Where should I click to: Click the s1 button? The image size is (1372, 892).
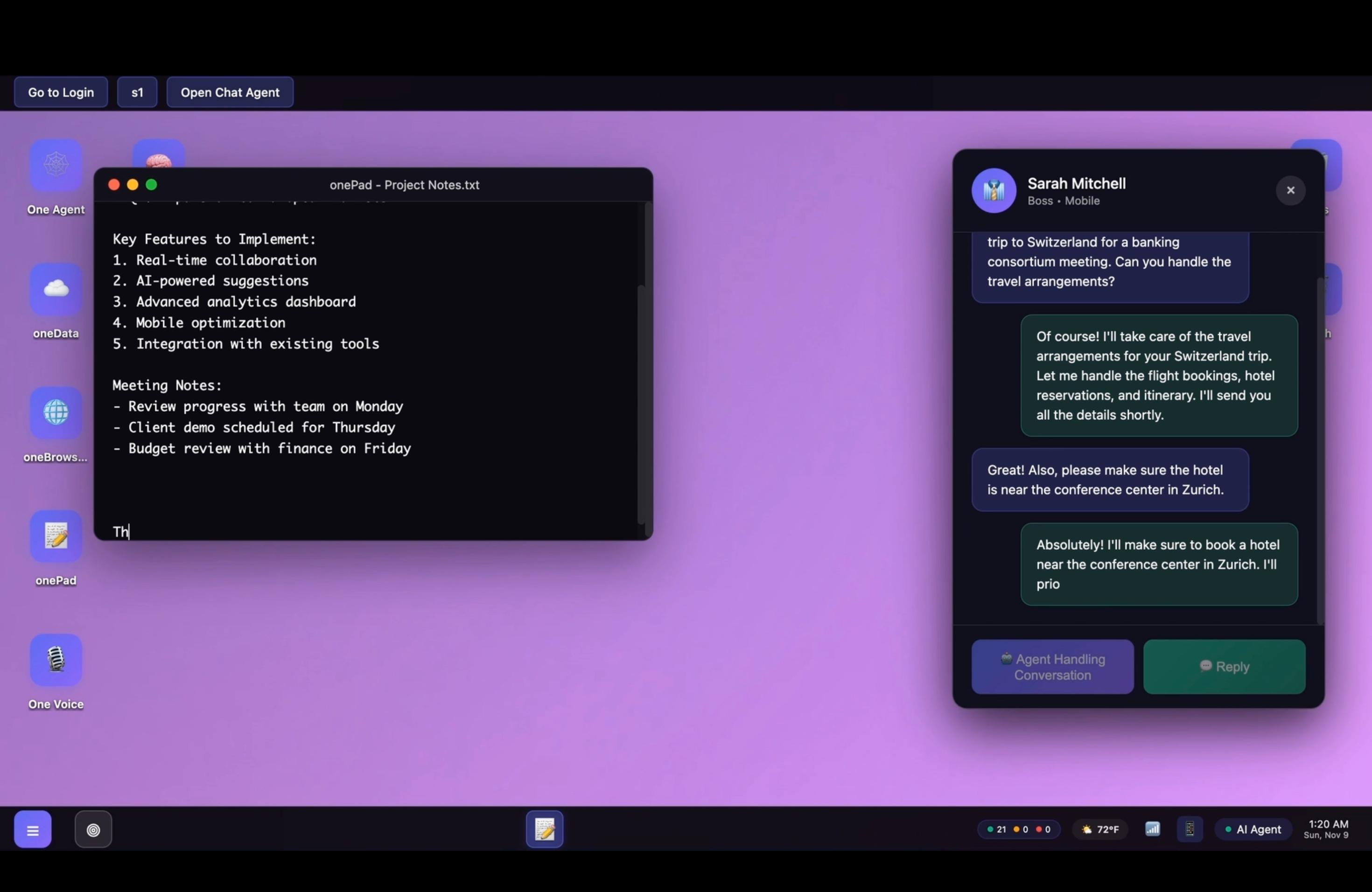coord(137,92)
